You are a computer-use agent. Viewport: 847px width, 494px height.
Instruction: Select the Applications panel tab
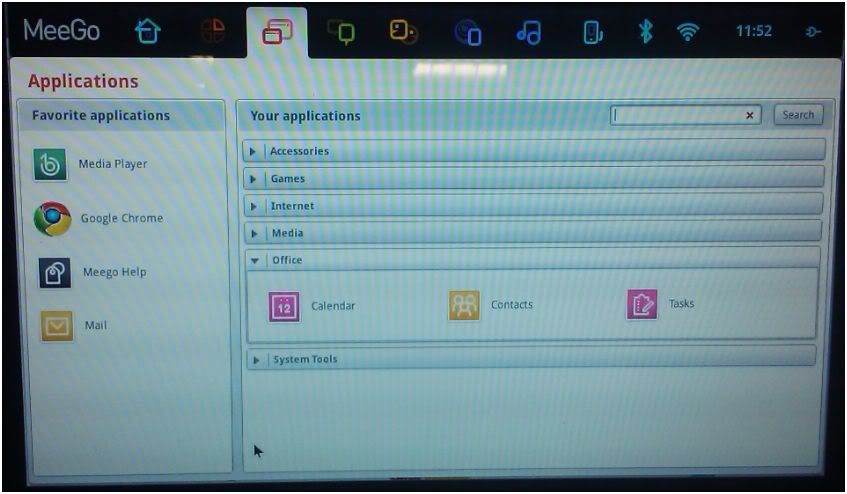point(277,31)
